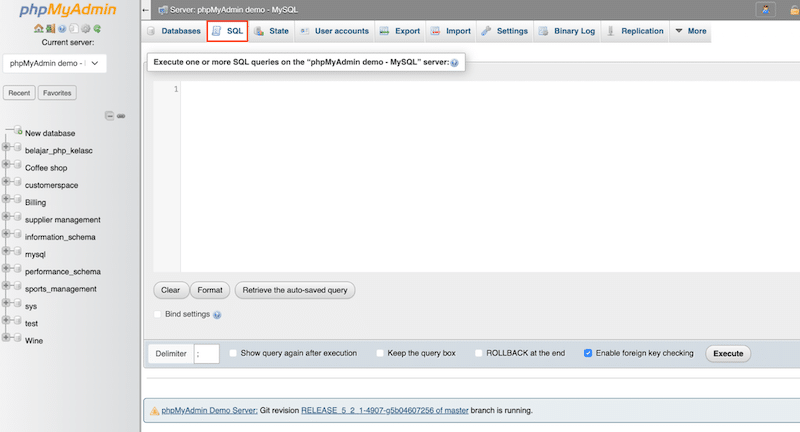
Task: Open the navigation panel settings gear icon
Action: point(86,29)
